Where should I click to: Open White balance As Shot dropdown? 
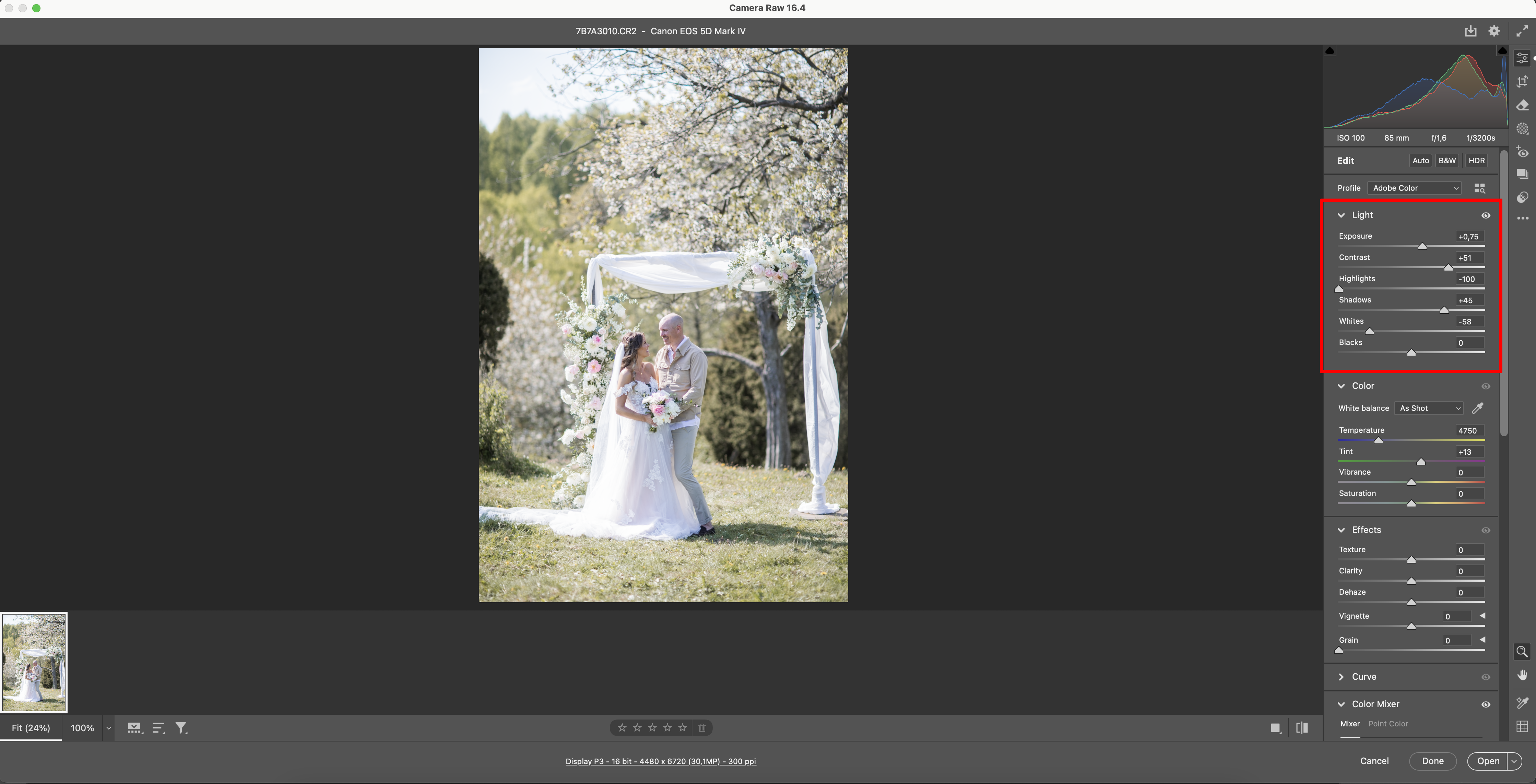(1429, 408)
